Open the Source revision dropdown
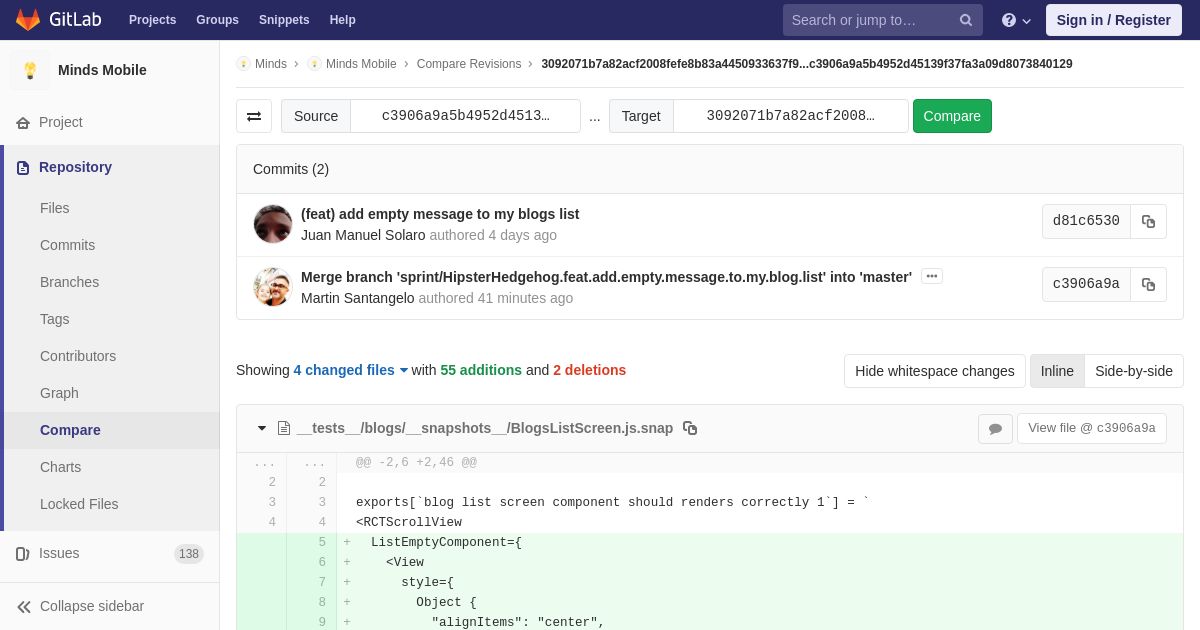1200x630 pixels. pyautogui.click(x=465, y=116)
